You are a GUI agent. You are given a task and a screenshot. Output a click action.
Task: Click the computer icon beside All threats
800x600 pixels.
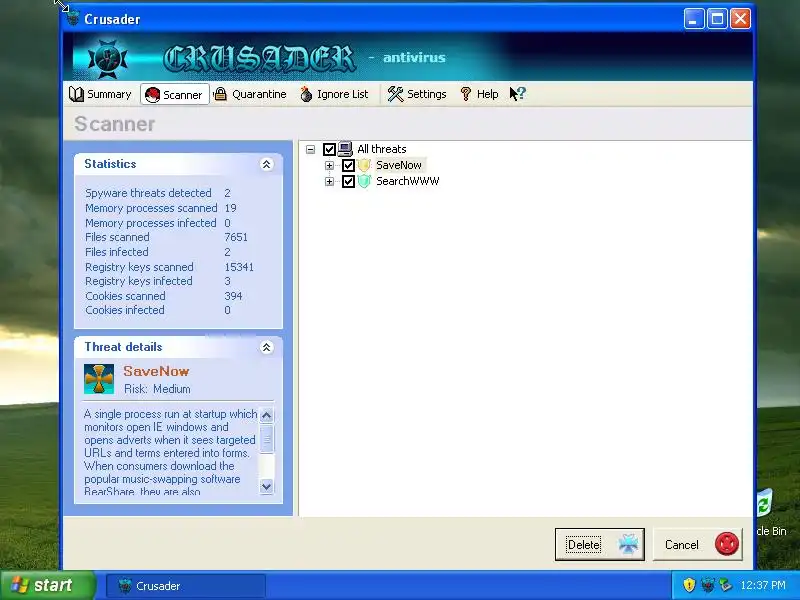click(x=345, y=149)
